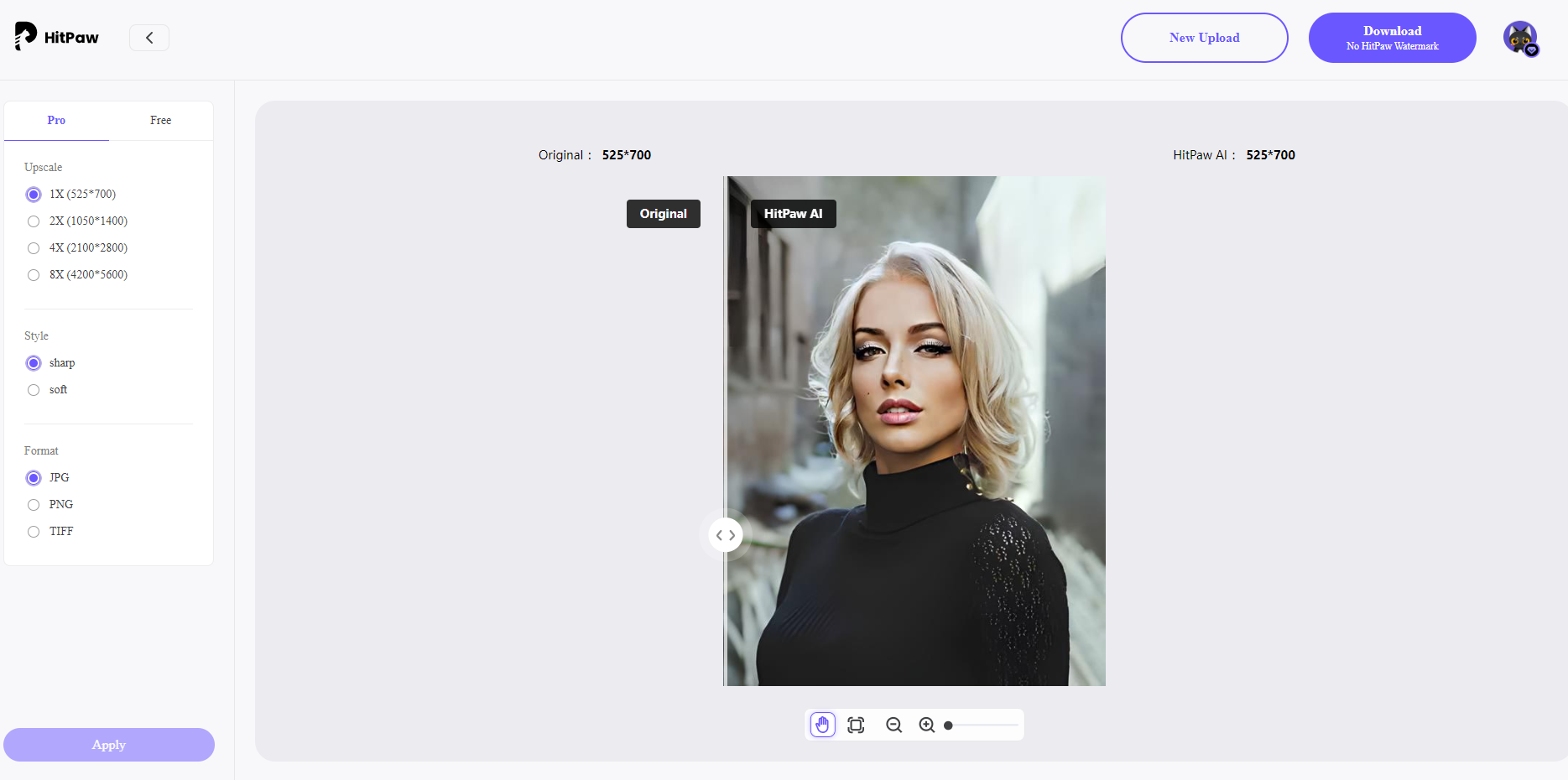Download without HitPaw watermark
1568x780 pixels.
(x=1392, y=38)
